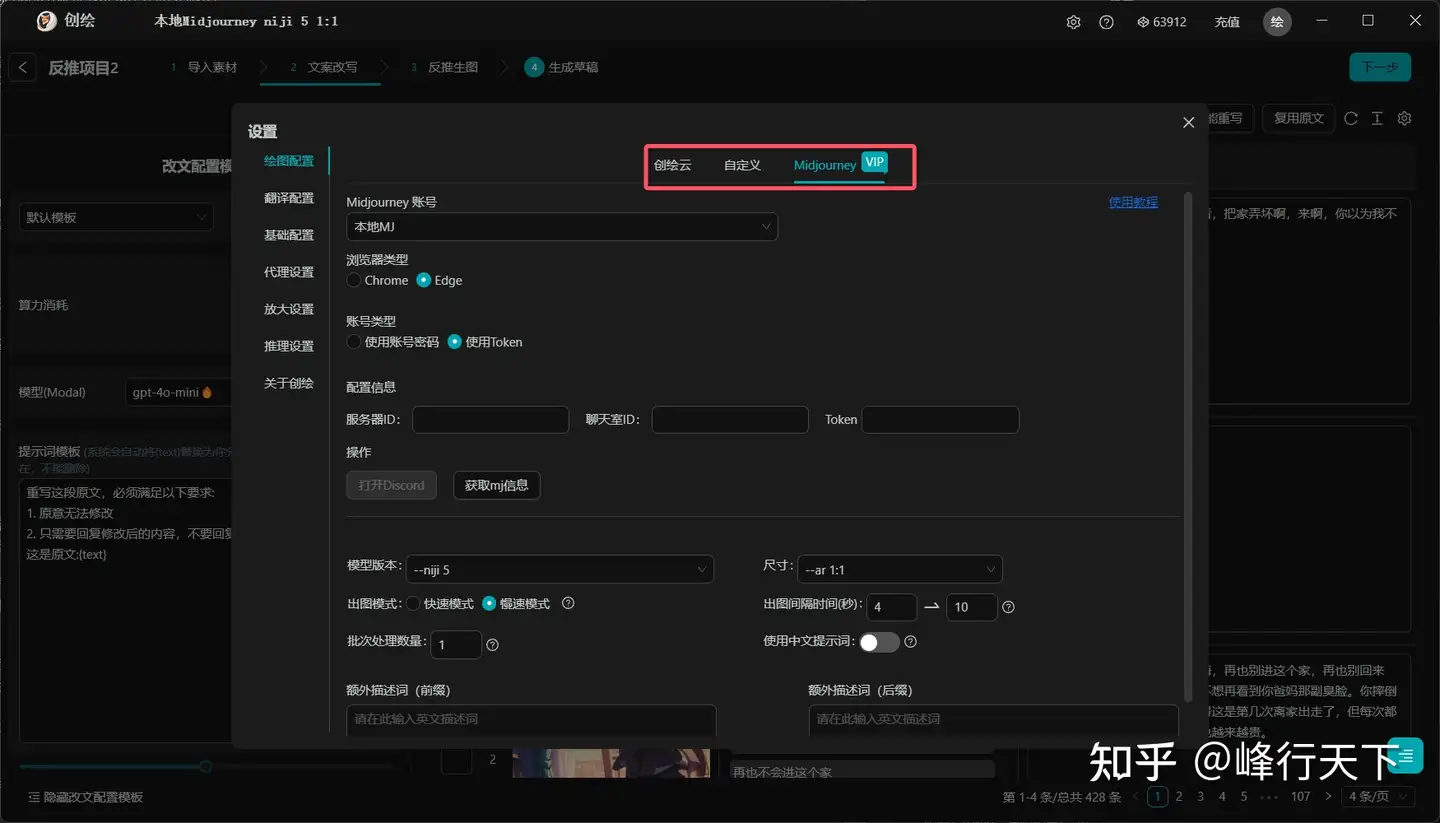Image resolution: width=1440 pixels, height=823 pixels.
Task: Click interval maximum field showing 10
Action: 973,607
